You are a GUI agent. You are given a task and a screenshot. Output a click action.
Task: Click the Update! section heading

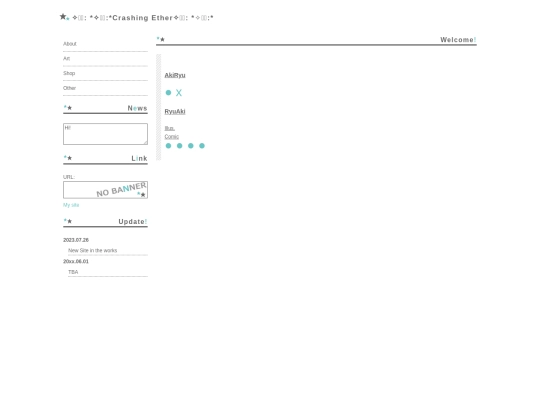coord(133,222)
